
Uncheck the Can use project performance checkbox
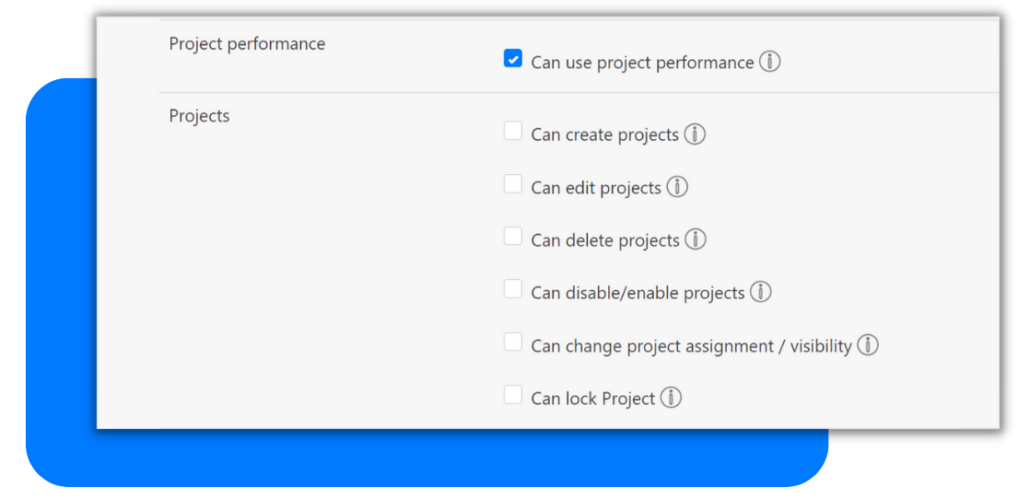click(x=513, y=60)
